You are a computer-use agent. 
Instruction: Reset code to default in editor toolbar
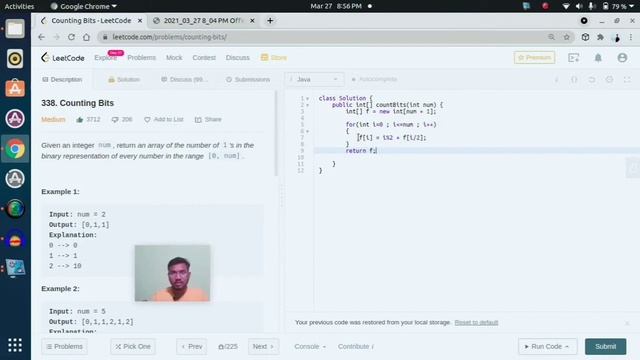[592, 80]
